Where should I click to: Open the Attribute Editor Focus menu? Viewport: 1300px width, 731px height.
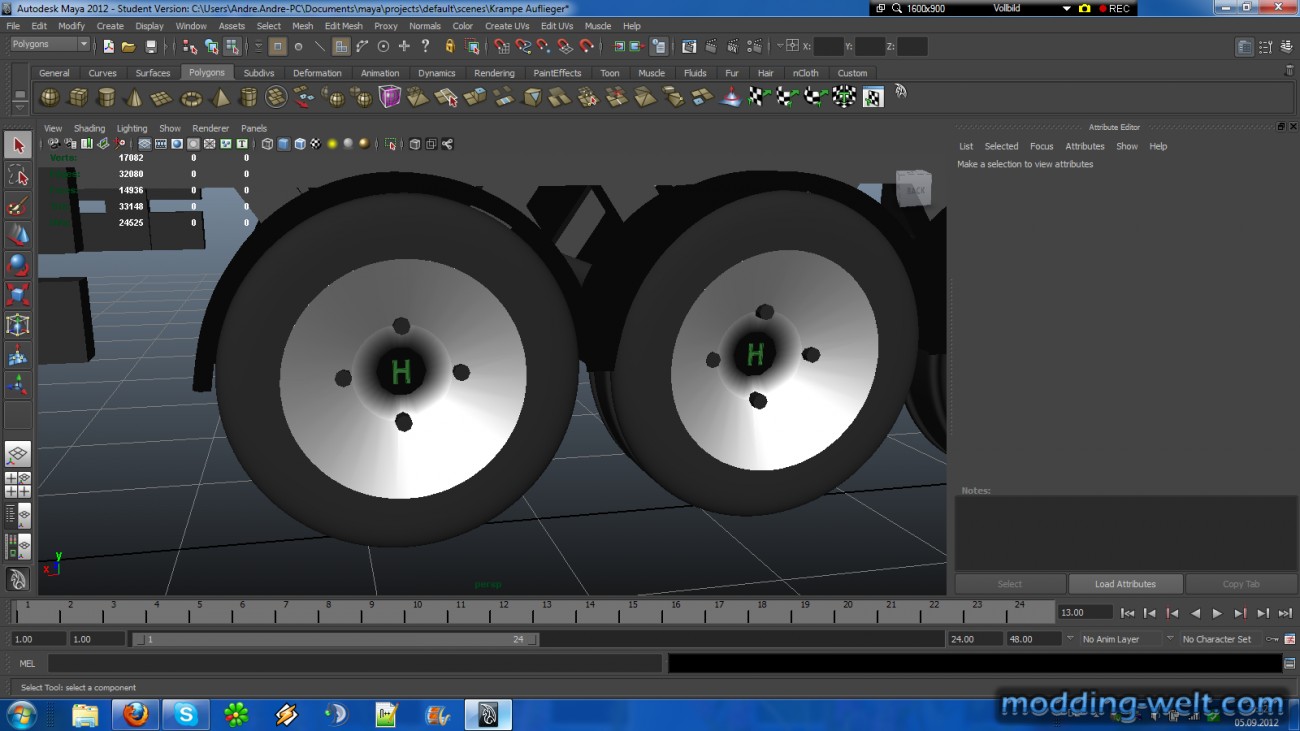click(1041, 146)
